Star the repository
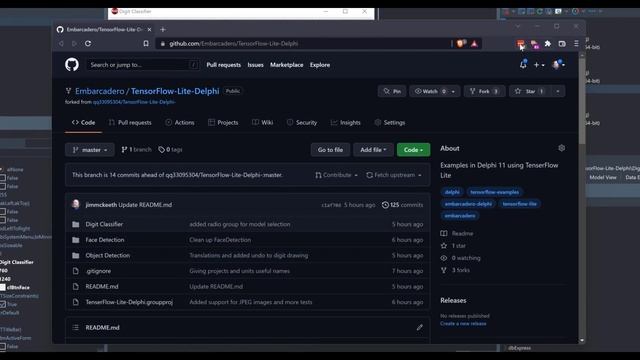640x360 pixels. coord(529,91)
